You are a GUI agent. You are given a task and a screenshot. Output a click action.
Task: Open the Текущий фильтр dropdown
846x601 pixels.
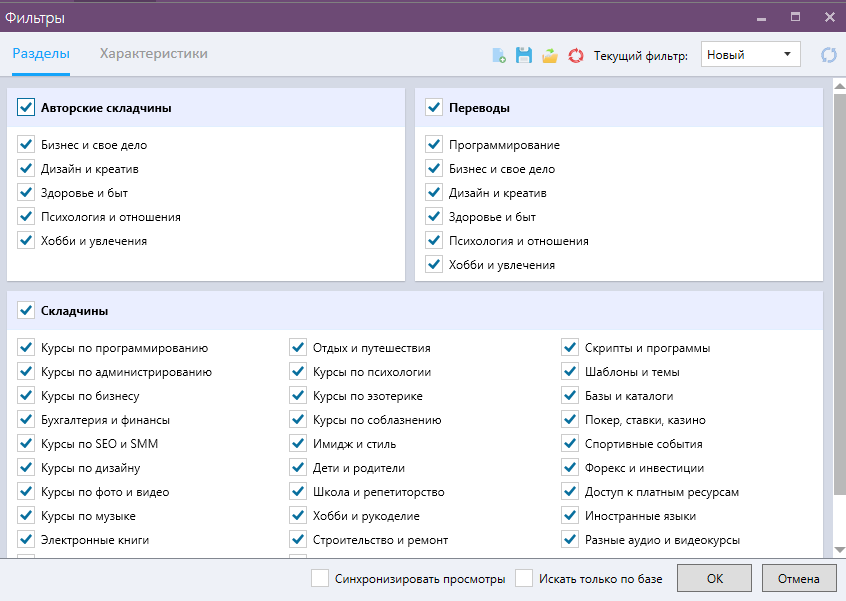tap(751, 55)
